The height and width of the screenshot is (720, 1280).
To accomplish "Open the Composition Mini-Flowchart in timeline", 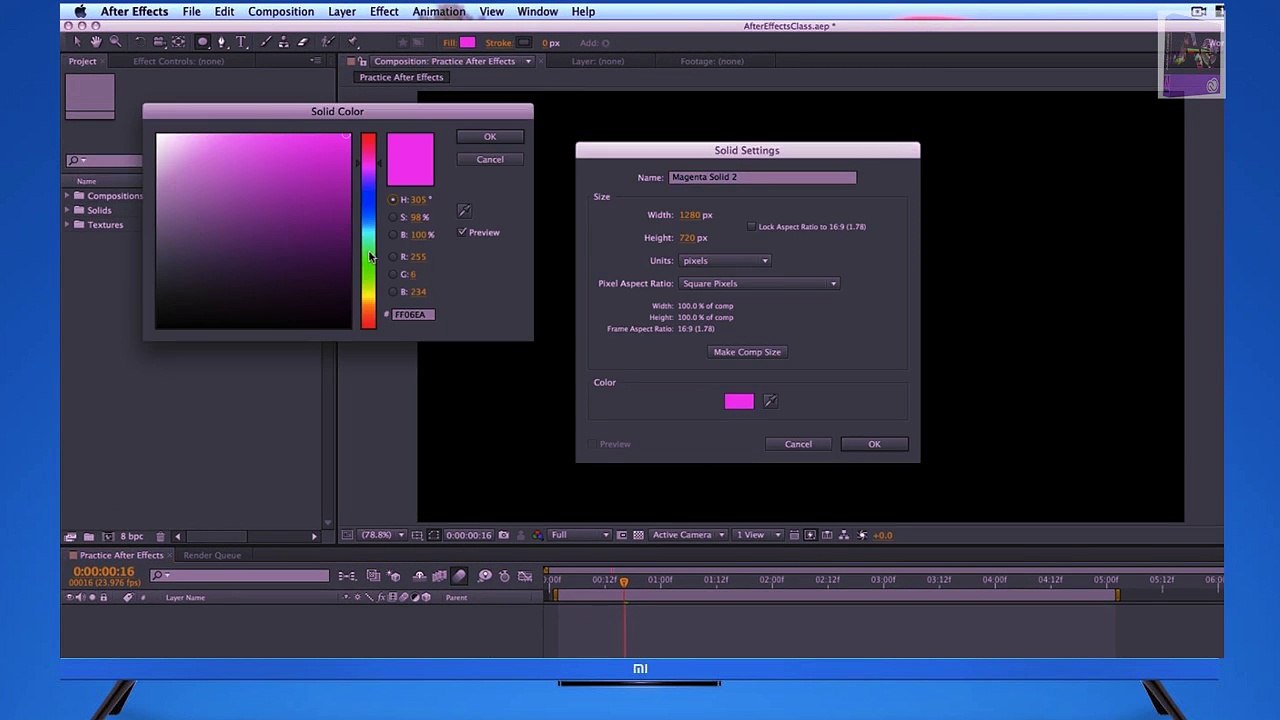I will [x=346, y=576].
